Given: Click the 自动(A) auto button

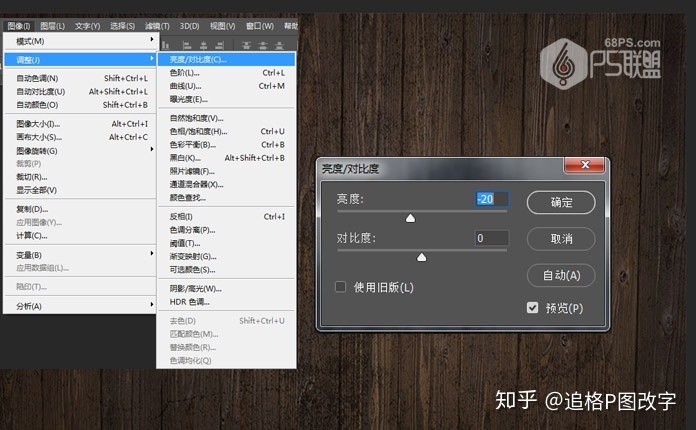Looking at the screenshot, I should point(561,275).
